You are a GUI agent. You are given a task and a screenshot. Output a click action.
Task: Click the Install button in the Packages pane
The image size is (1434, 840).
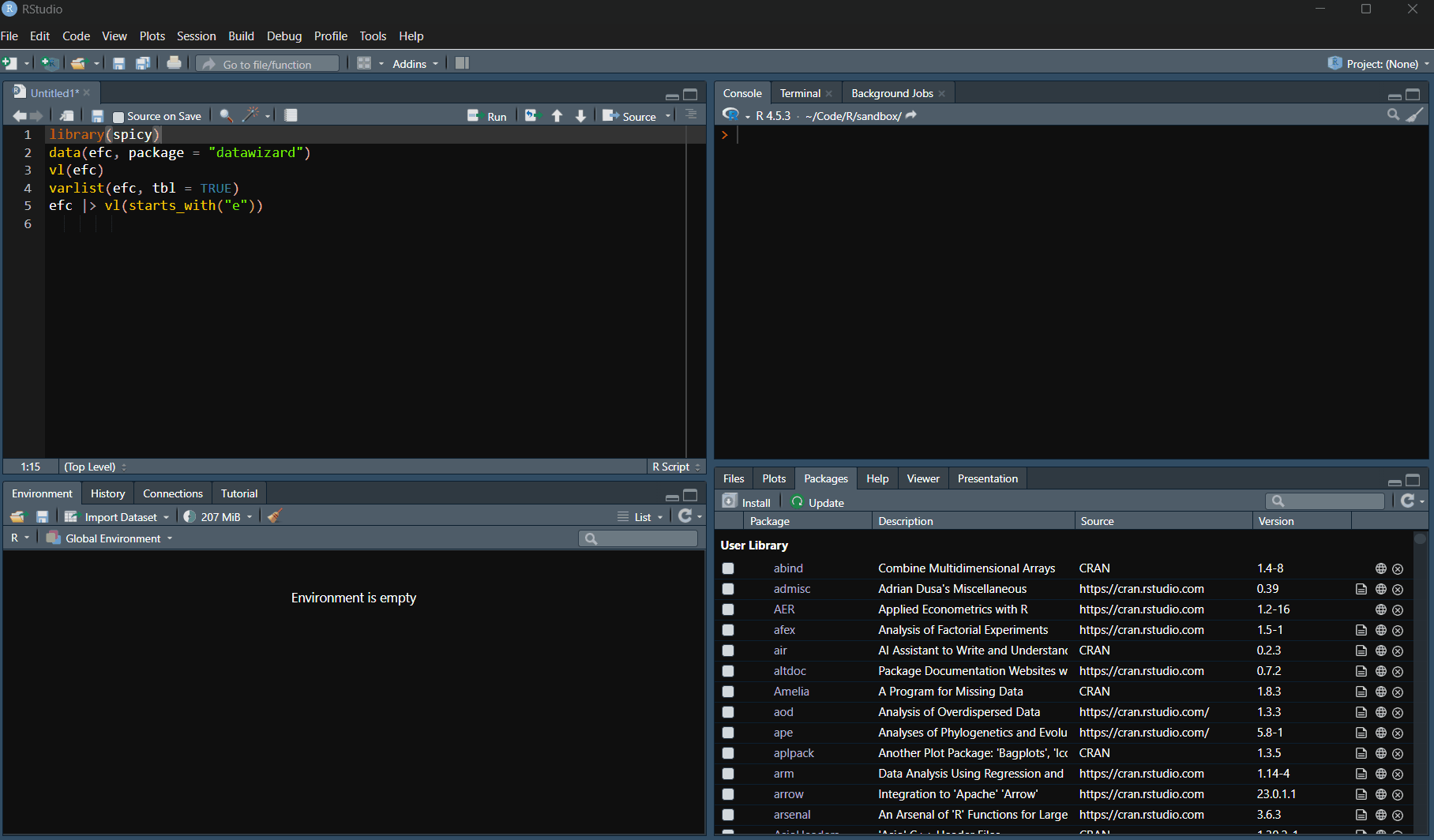click(x=746, y=501)
